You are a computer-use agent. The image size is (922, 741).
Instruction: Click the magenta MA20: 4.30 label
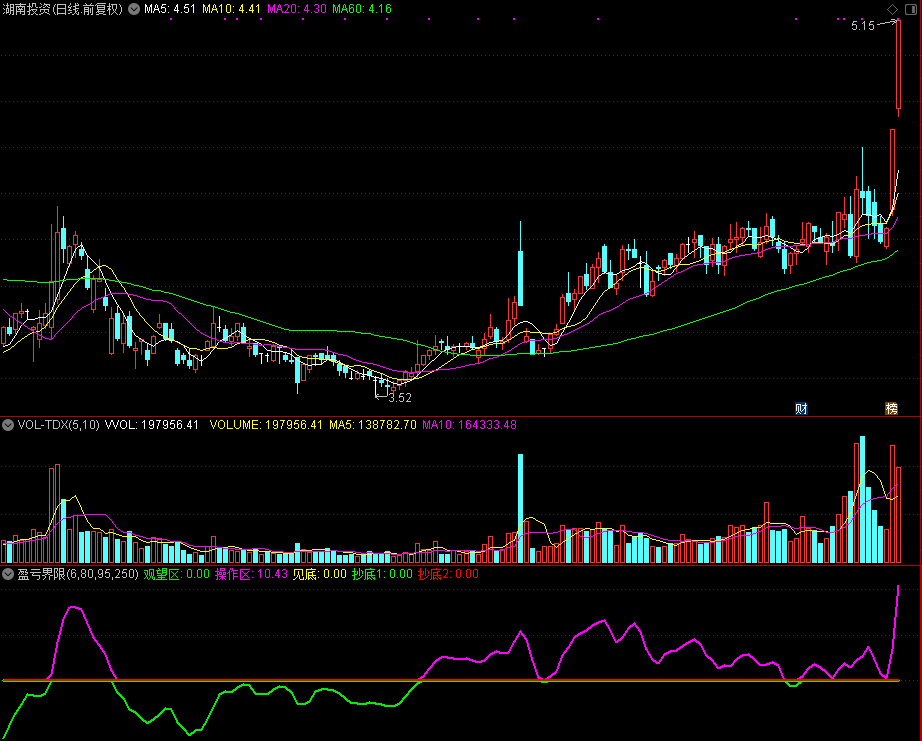[297, 9]
